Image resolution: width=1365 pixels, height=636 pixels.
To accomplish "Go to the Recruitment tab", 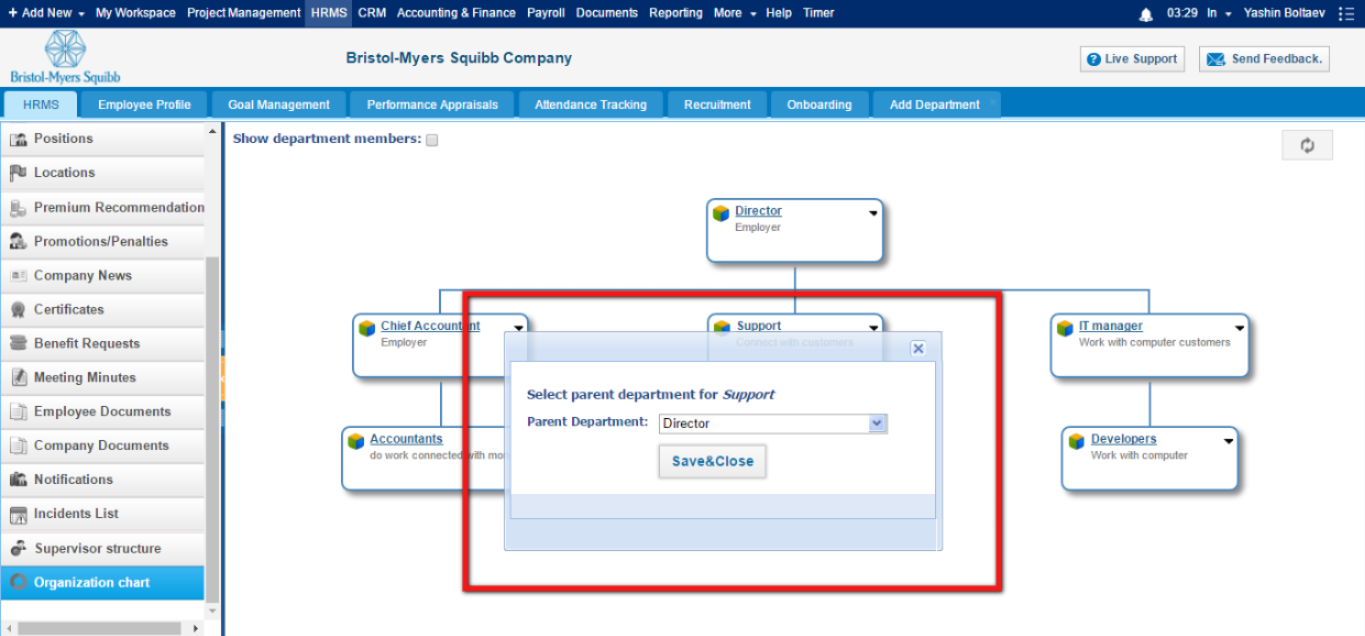I will click(x=717, y=105).
